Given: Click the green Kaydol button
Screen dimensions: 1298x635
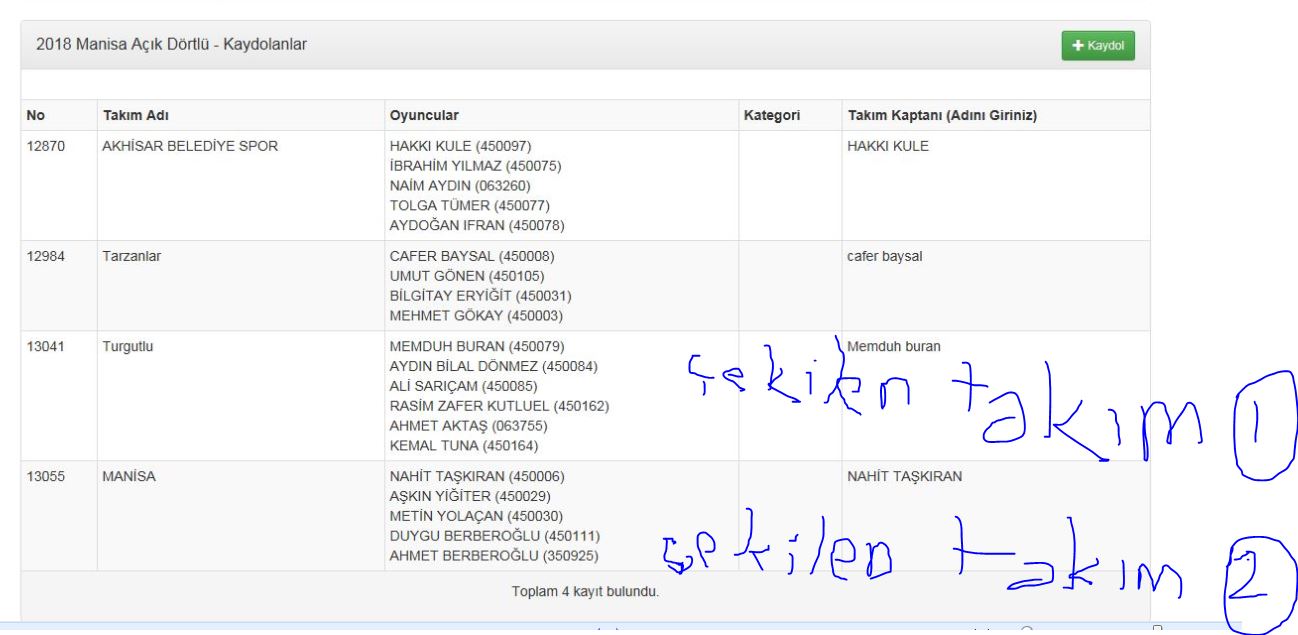Looking at the screenshot, I should (x=1098, y=46).
